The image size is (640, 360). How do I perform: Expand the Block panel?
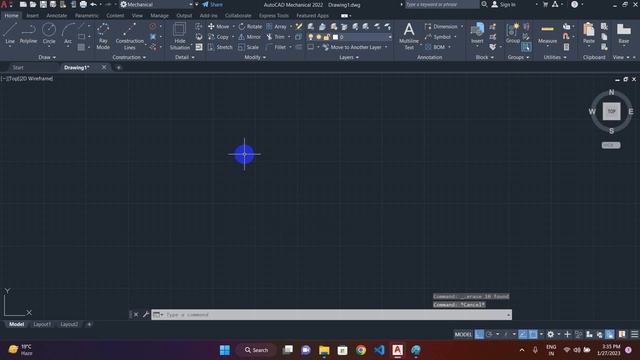coord(484,58)
